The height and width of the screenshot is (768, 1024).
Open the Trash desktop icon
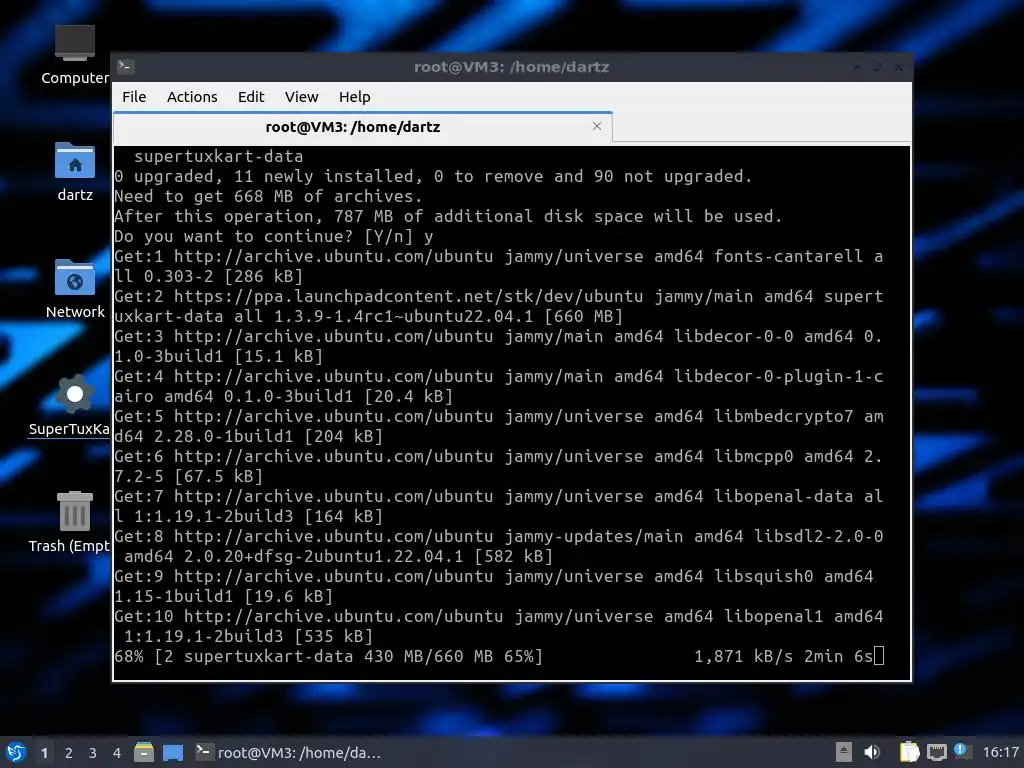69,522
